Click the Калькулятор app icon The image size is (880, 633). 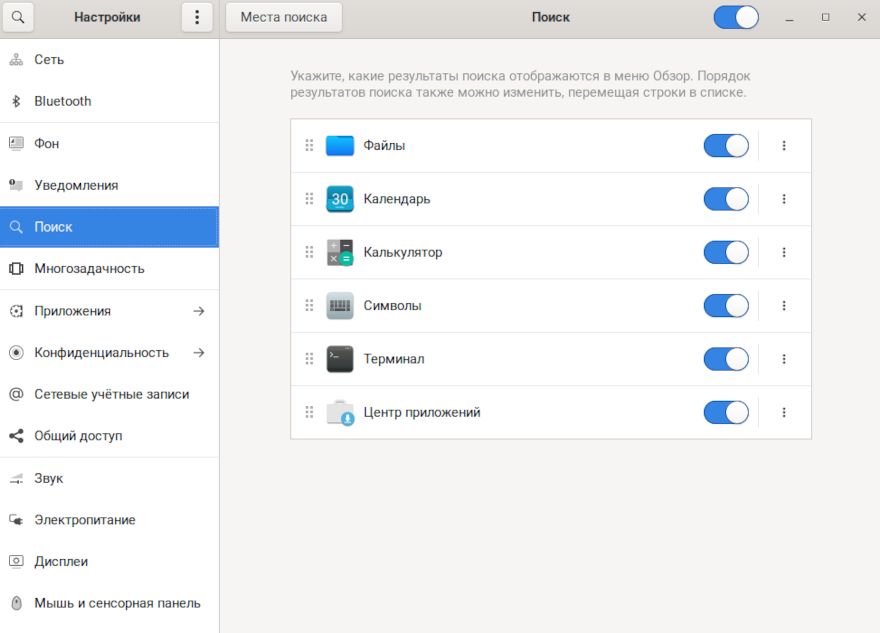pyautogui.click(x=340, y=252)
